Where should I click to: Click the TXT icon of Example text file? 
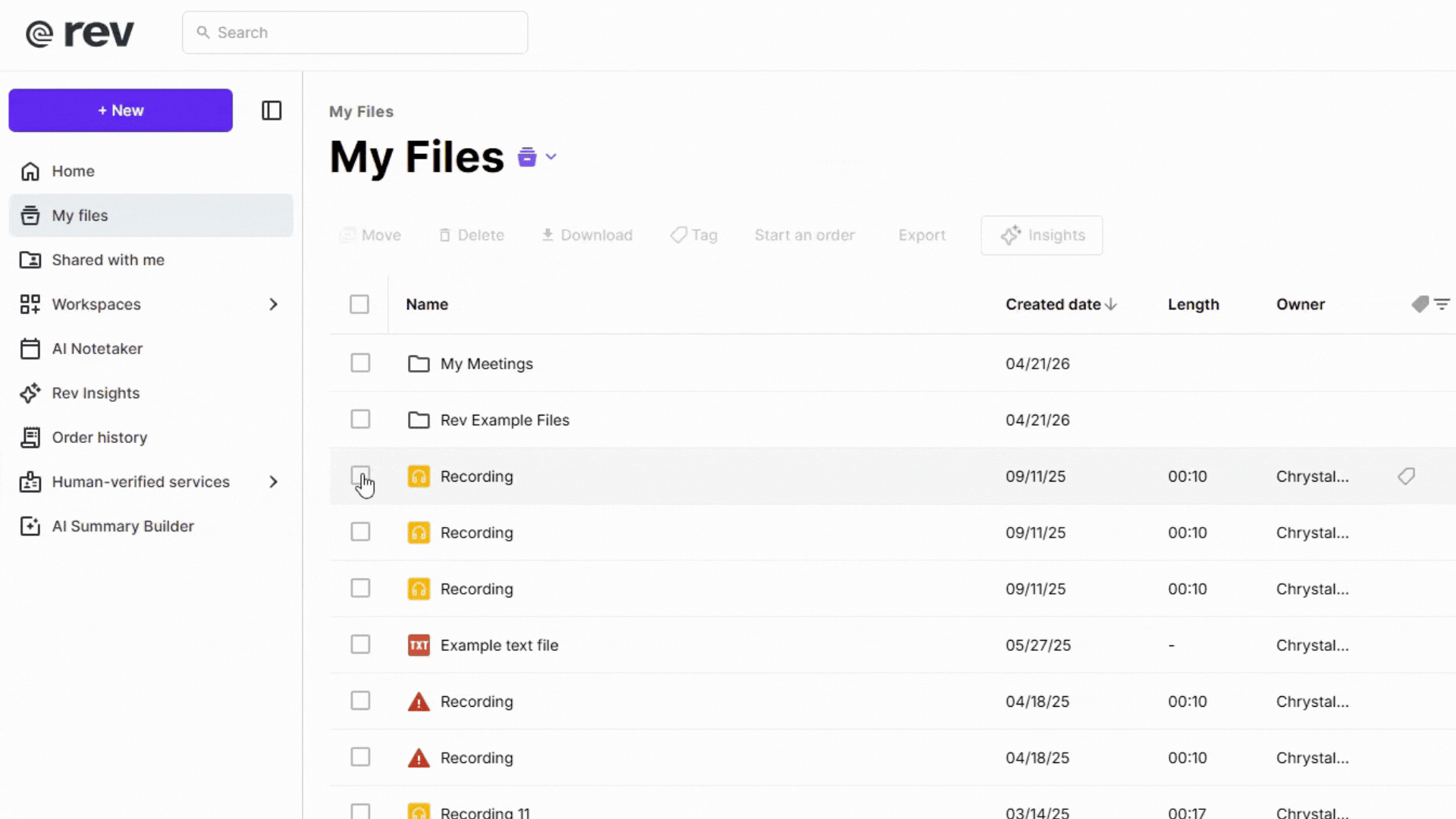[x=419, y=645]
